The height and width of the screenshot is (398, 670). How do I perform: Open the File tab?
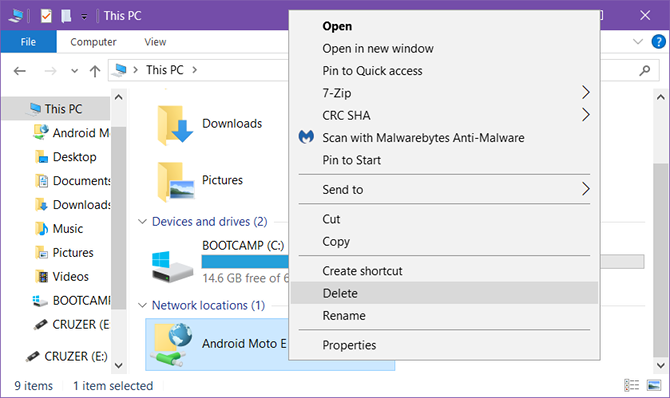(x=28, y=42)
